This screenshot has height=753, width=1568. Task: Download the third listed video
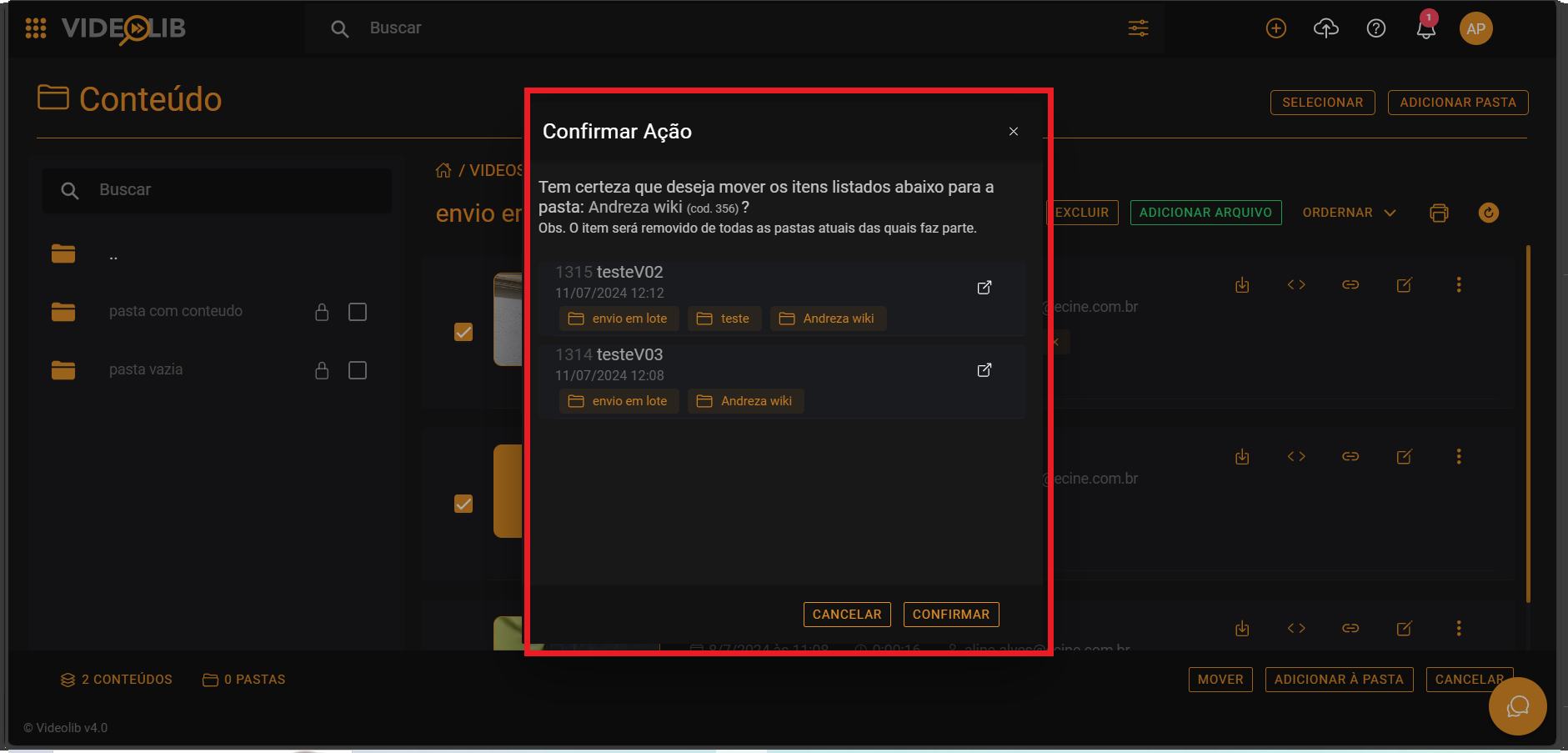(x=1242, y=629)
